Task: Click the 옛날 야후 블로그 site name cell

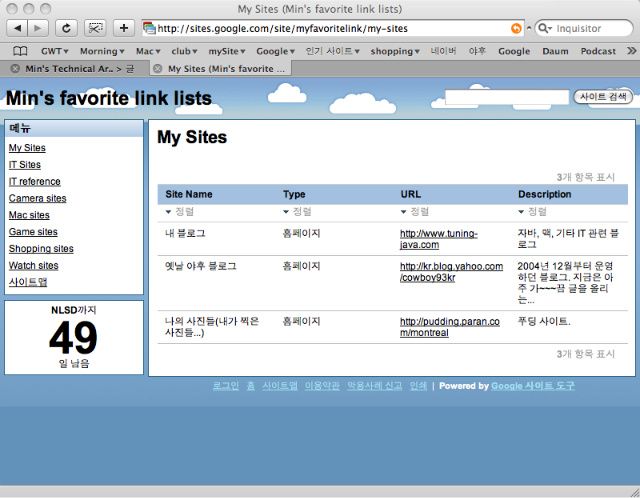Action: point(200,266)
